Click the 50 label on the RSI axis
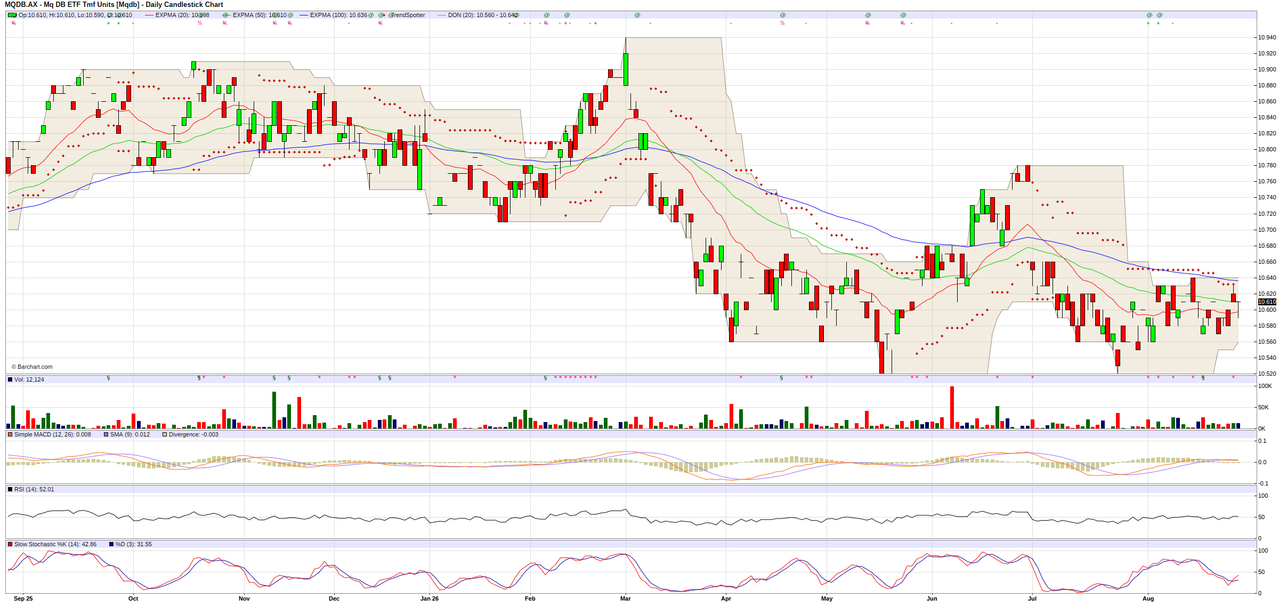This screenshot has width=1279, height=615. tap(1261, 517)
